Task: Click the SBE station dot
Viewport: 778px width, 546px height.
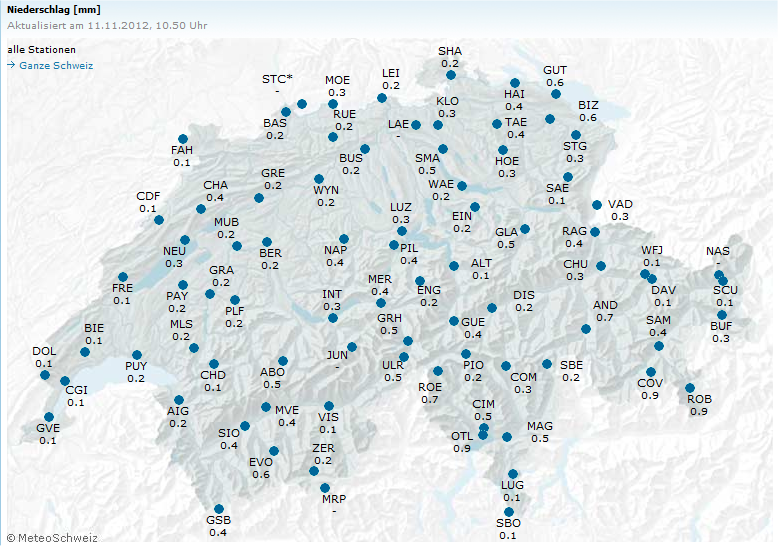Action: click(x=547, y=364)
